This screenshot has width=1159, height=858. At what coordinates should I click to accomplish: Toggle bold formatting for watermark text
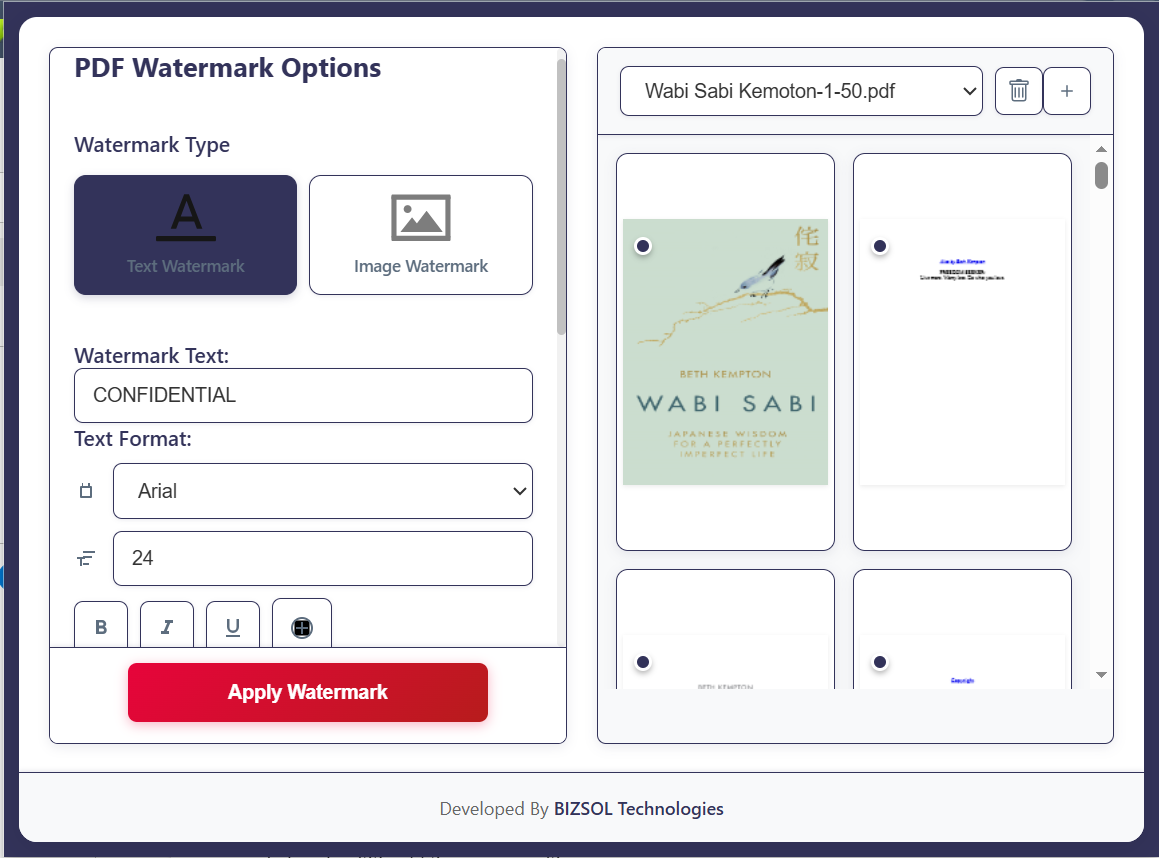coord(101,626)
